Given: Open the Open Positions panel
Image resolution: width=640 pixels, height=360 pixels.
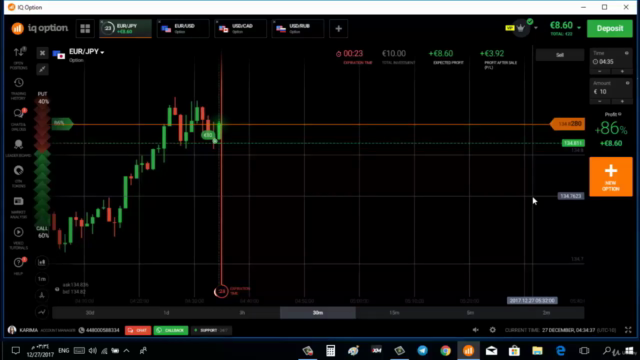Looking at the screenshot, I should coord(19,57).
